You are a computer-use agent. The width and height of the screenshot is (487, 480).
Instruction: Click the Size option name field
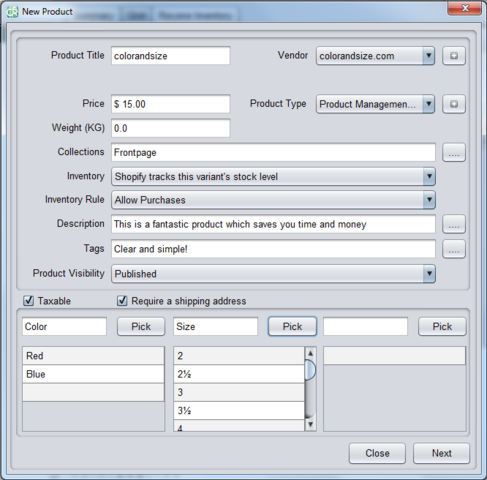tap(216, 326)
